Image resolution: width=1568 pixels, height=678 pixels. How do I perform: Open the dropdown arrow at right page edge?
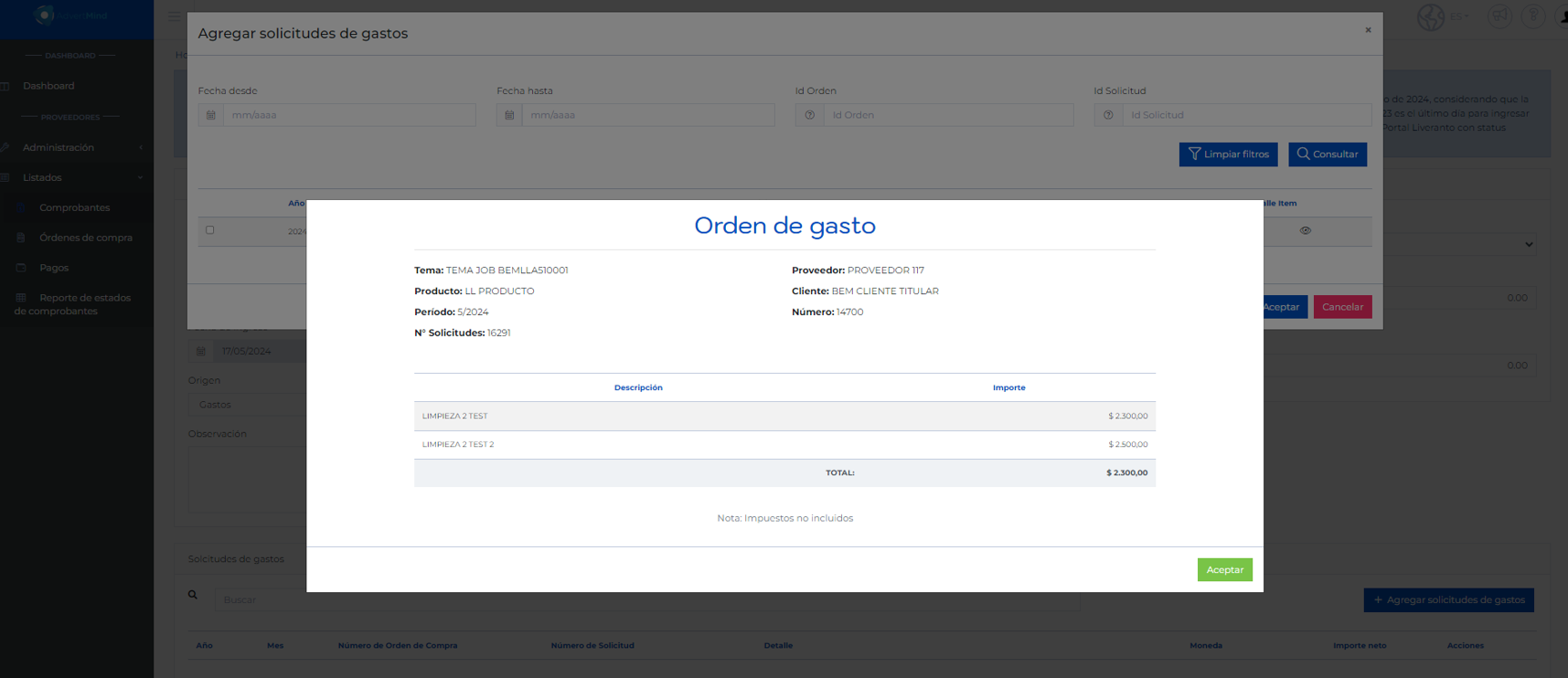pos(1530,245)
